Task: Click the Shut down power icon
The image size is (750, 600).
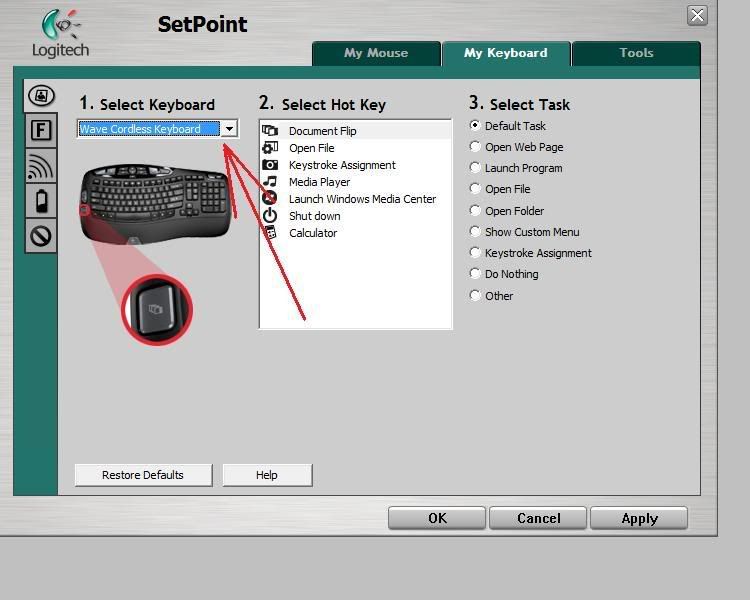Action: point(270,215)
